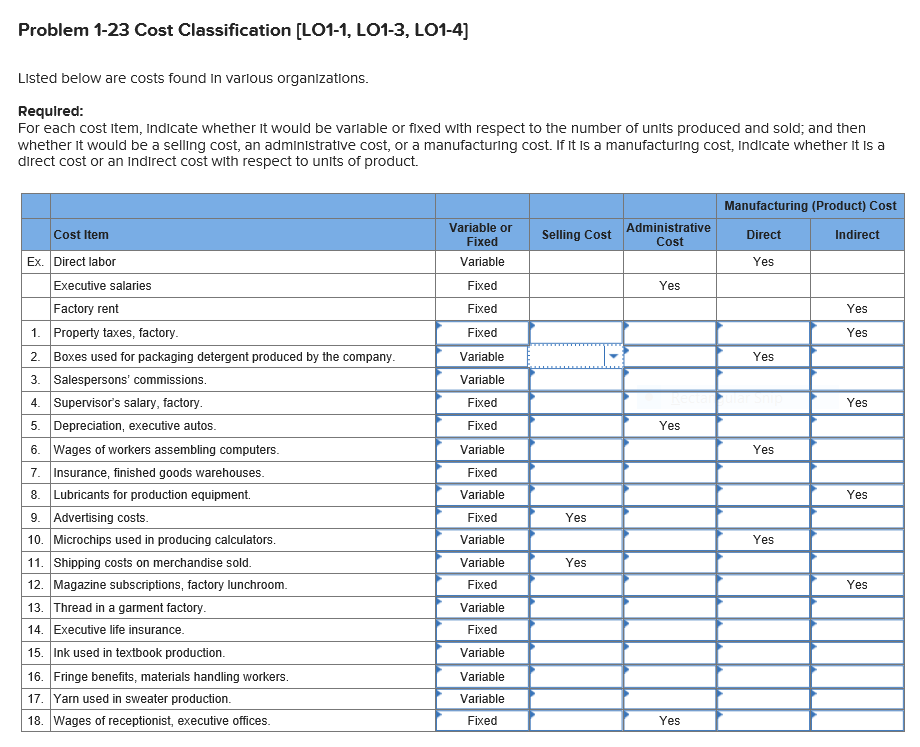Open the Administrative Cost dropdown for Depreciation, executive autos

(668, 425)
